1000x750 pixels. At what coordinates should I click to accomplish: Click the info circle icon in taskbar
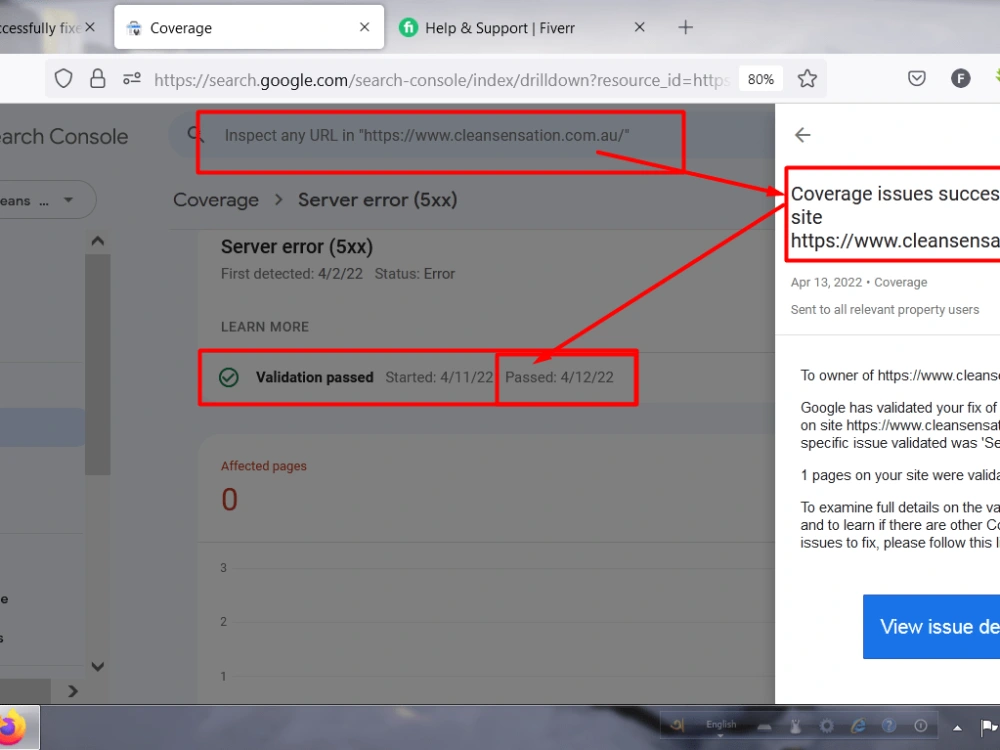point(920,726)
